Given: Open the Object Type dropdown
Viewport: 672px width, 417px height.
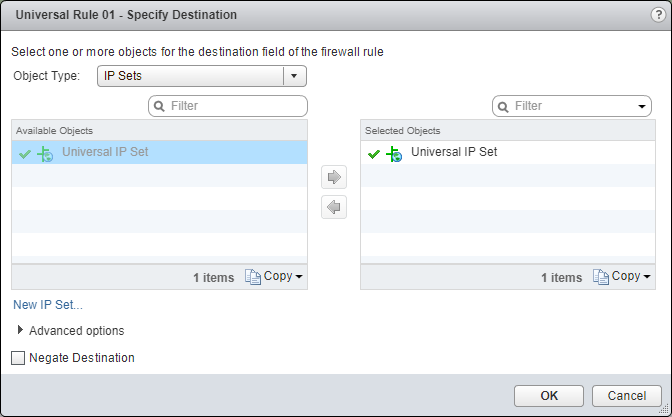Looking at the screenshot, I should [293, 76].
